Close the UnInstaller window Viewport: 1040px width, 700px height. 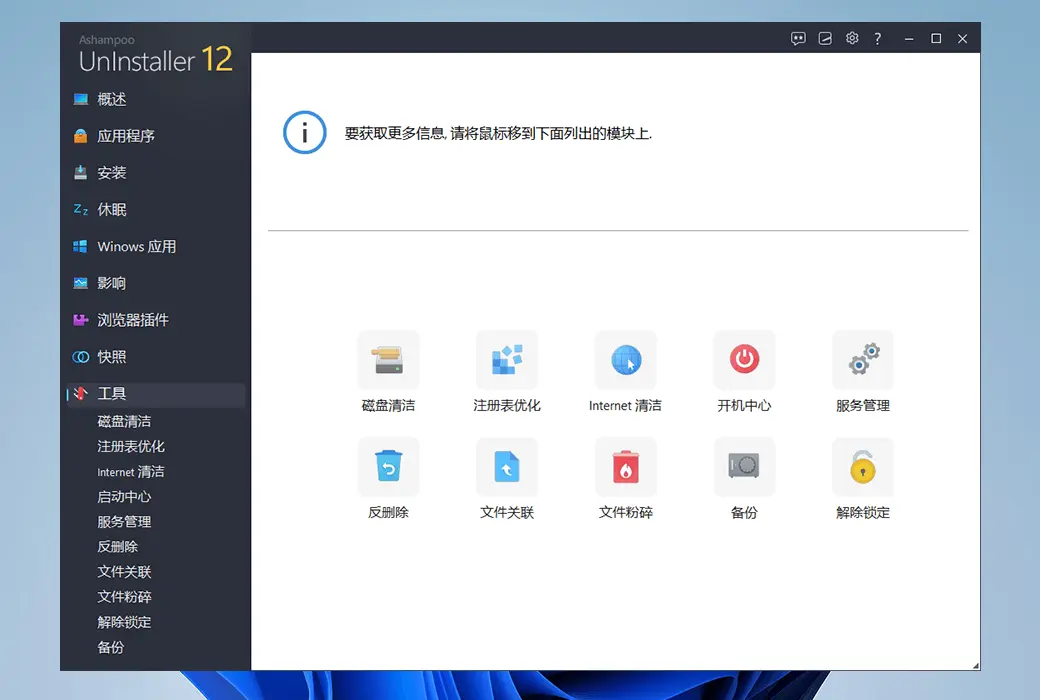point(962,38)
